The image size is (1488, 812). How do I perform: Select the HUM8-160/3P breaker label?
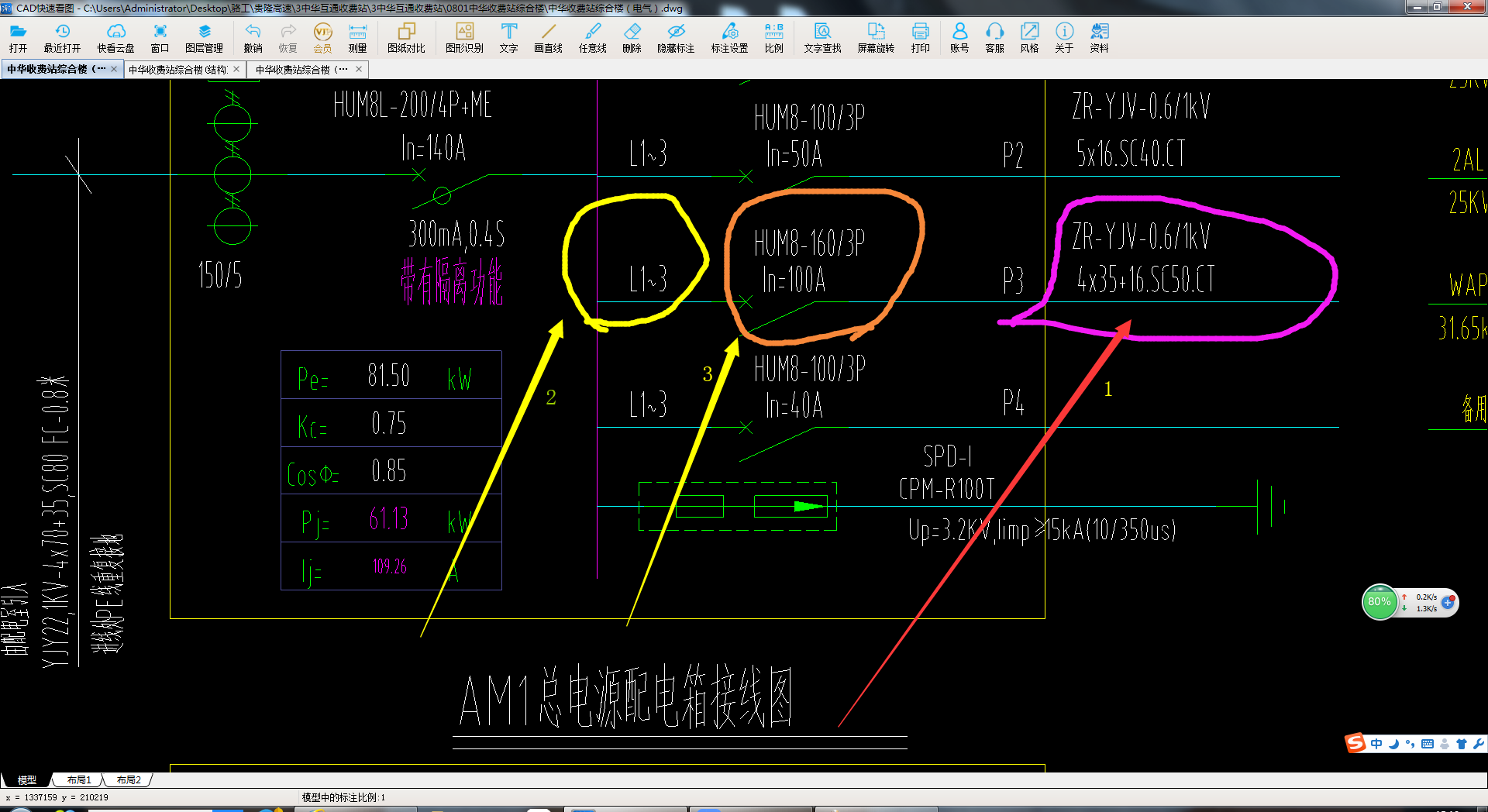tap(809, 243)
